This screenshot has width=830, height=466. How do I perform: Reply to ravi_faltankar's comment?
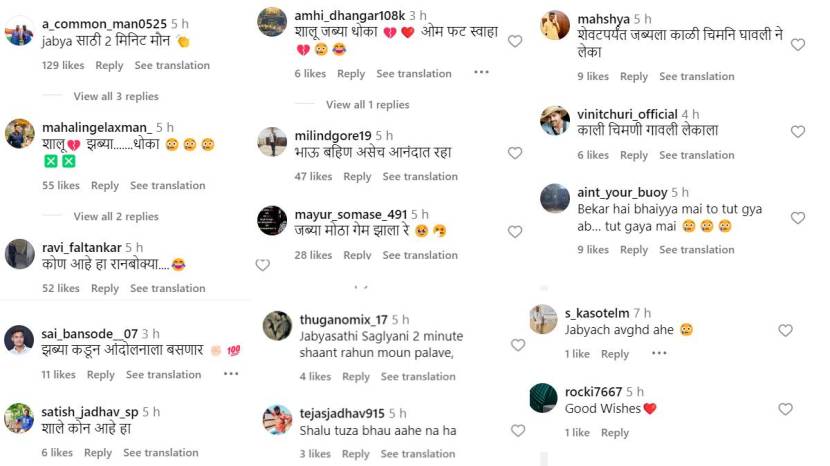(105, 288)
